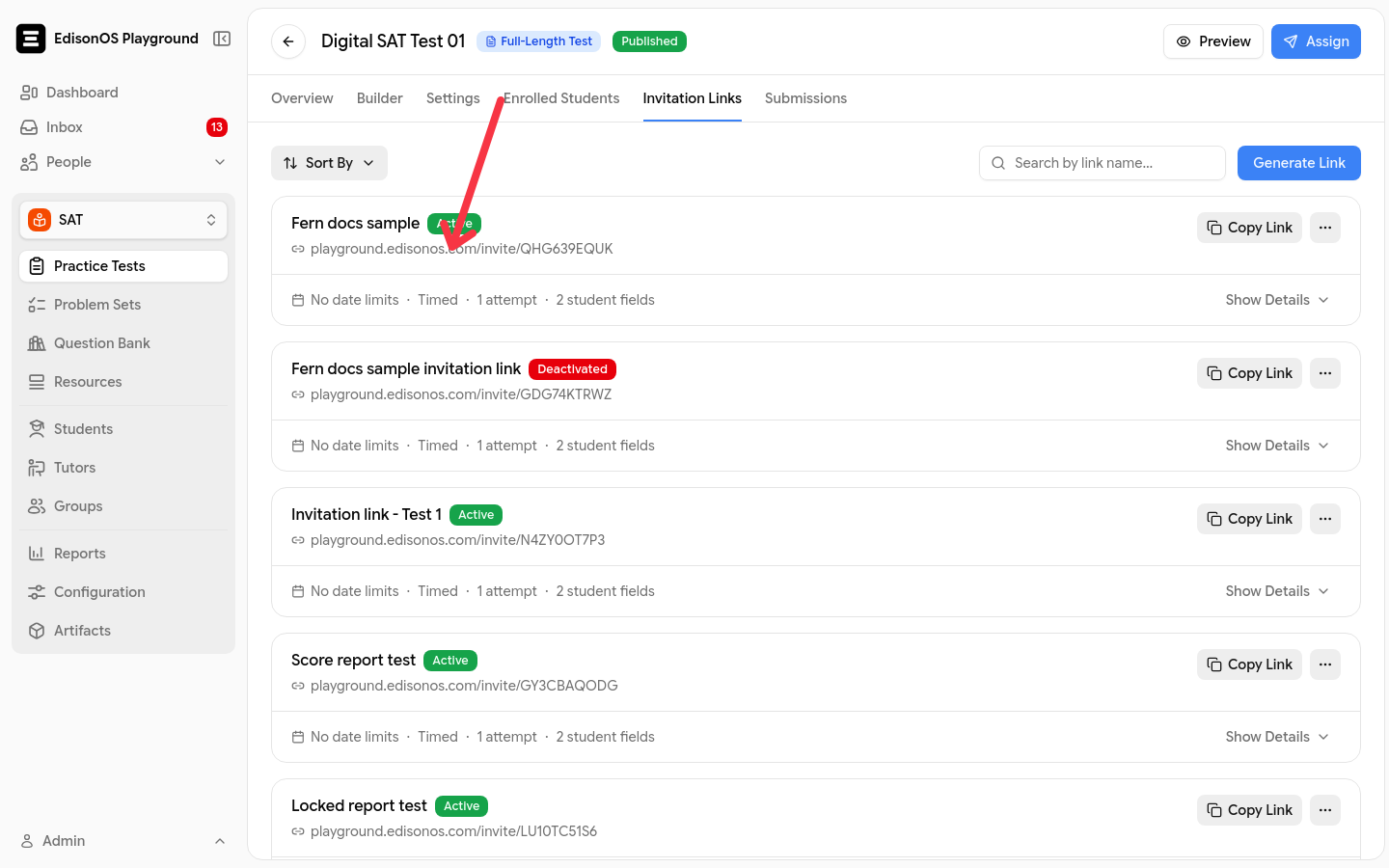View Reports section
The width and height of the screenshot is (1389, 868).
pos(123,554)
